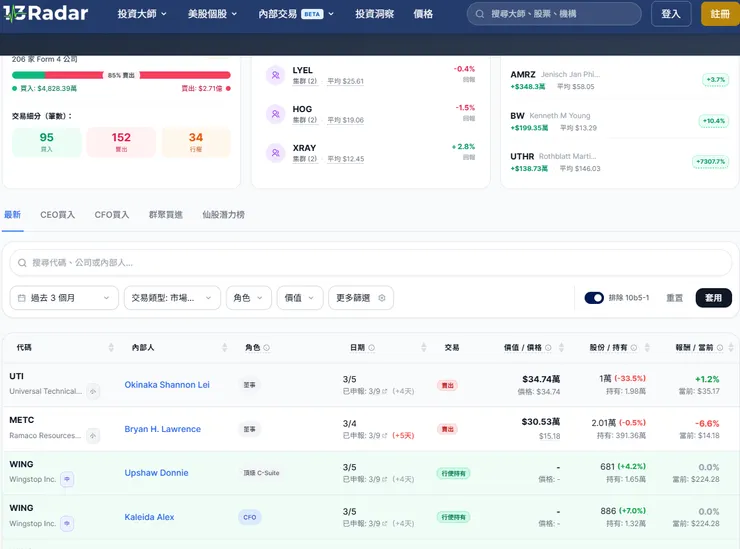Click the small badge icon next to Universal Technical
The height and width of the screenshot is (549, 740).
click(x=93, y=391)
